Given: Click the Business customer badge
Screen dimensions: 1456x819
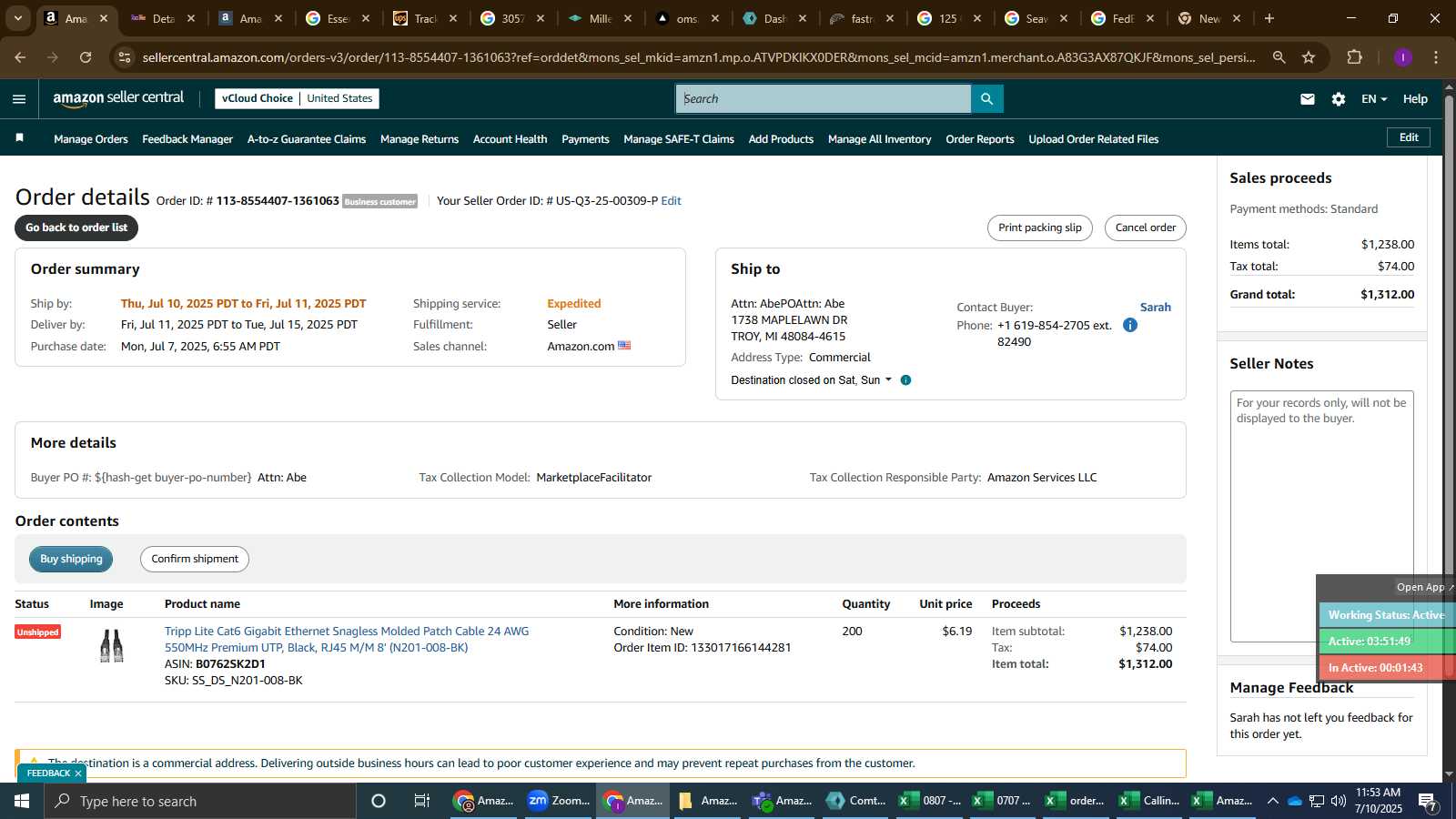Looking at the screenshot, I should tap(380, 202).
